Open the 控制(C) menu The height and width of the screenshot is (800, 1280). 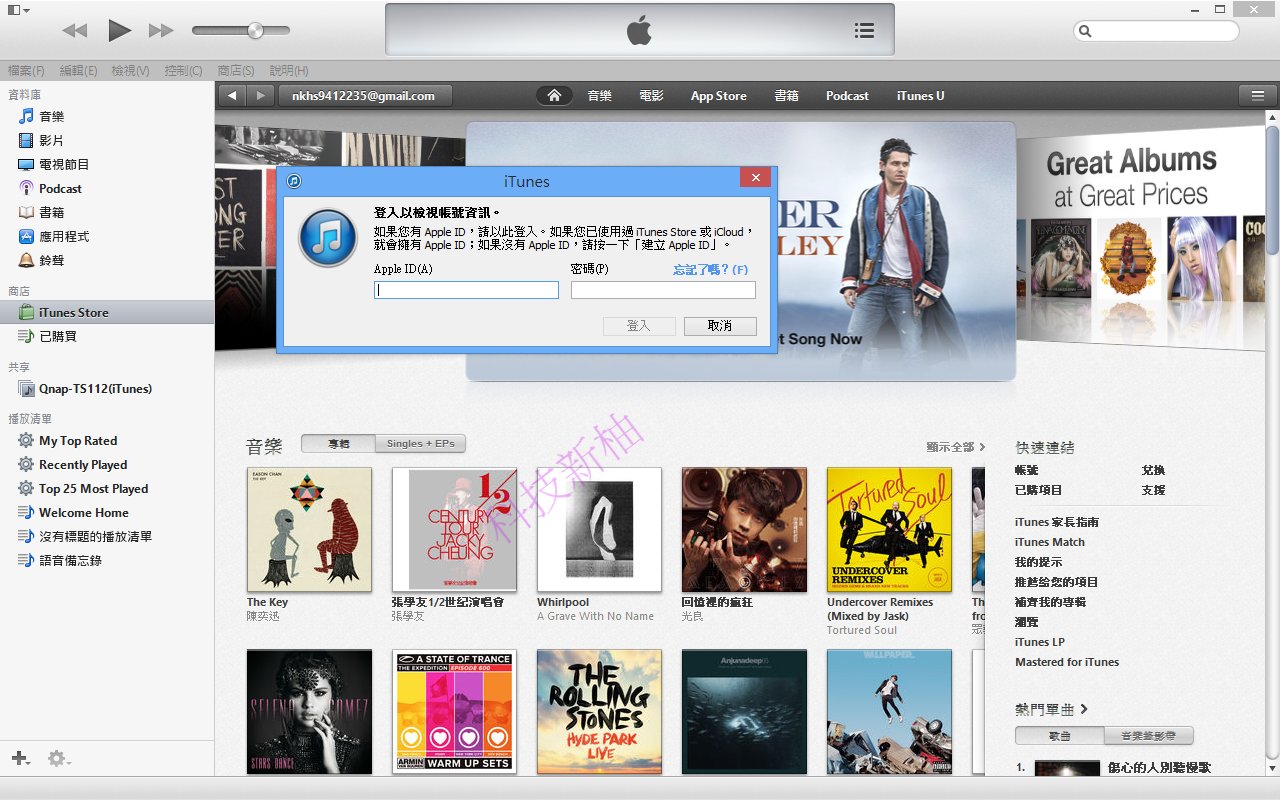pos(183,71)
